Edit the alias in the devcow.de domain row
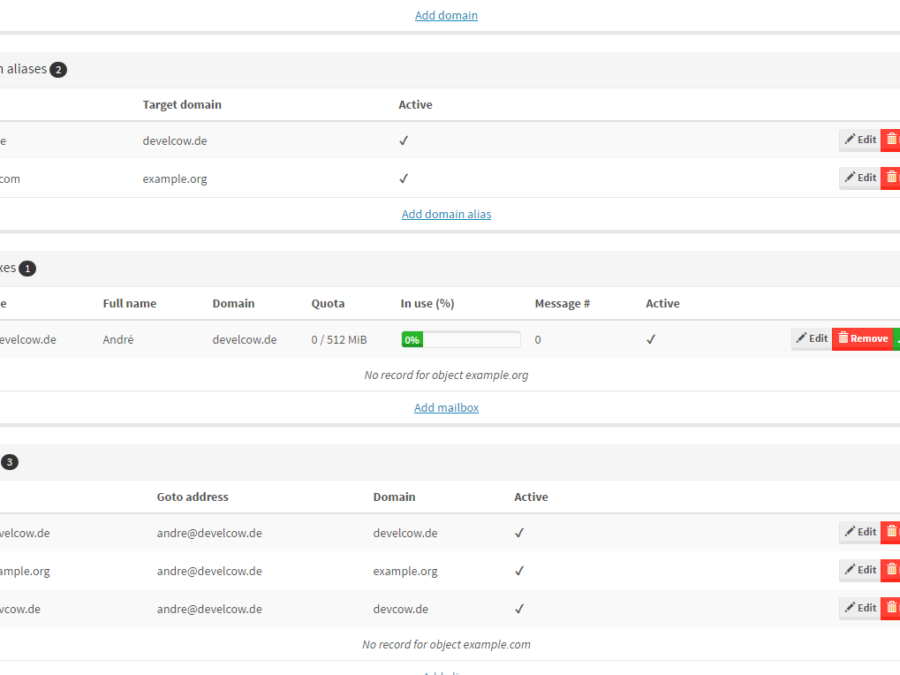This screenshot has height=675, width=900. point(859,608)
